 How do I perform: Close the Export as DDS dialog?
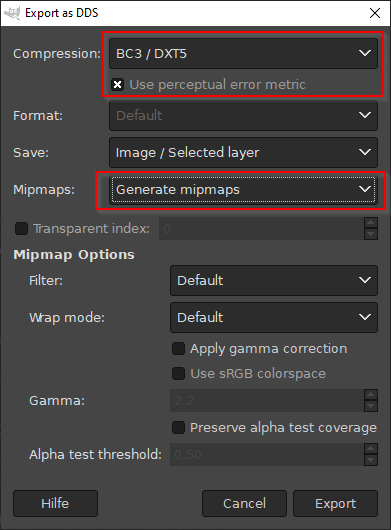pos(375,13)
